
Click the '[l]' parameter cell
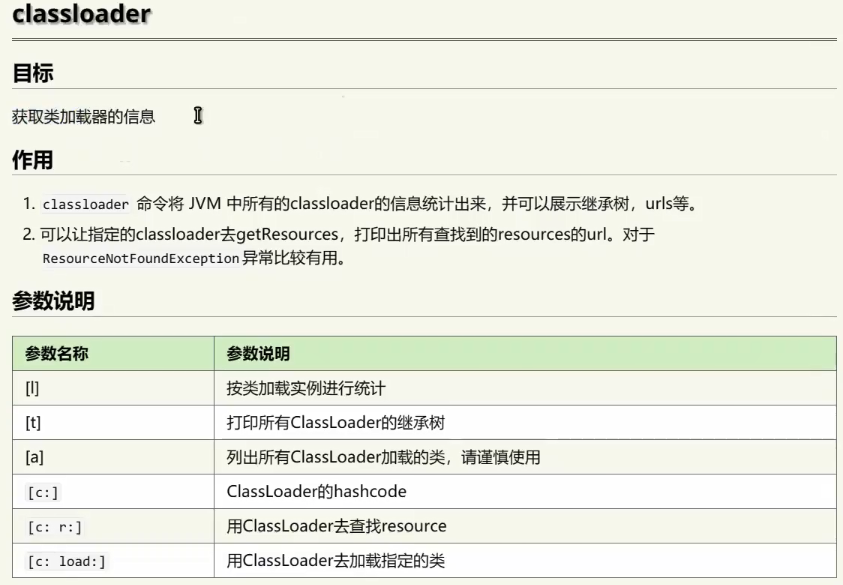tap(113, 388)
